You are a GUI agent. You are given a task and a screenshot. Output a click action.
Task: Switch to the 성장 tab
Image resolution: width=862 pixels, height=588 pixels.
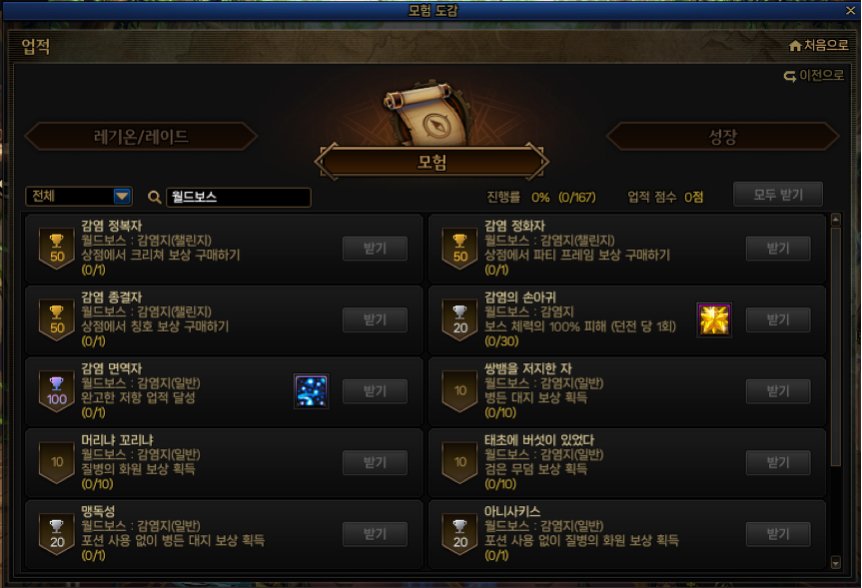tap(722, 136)
